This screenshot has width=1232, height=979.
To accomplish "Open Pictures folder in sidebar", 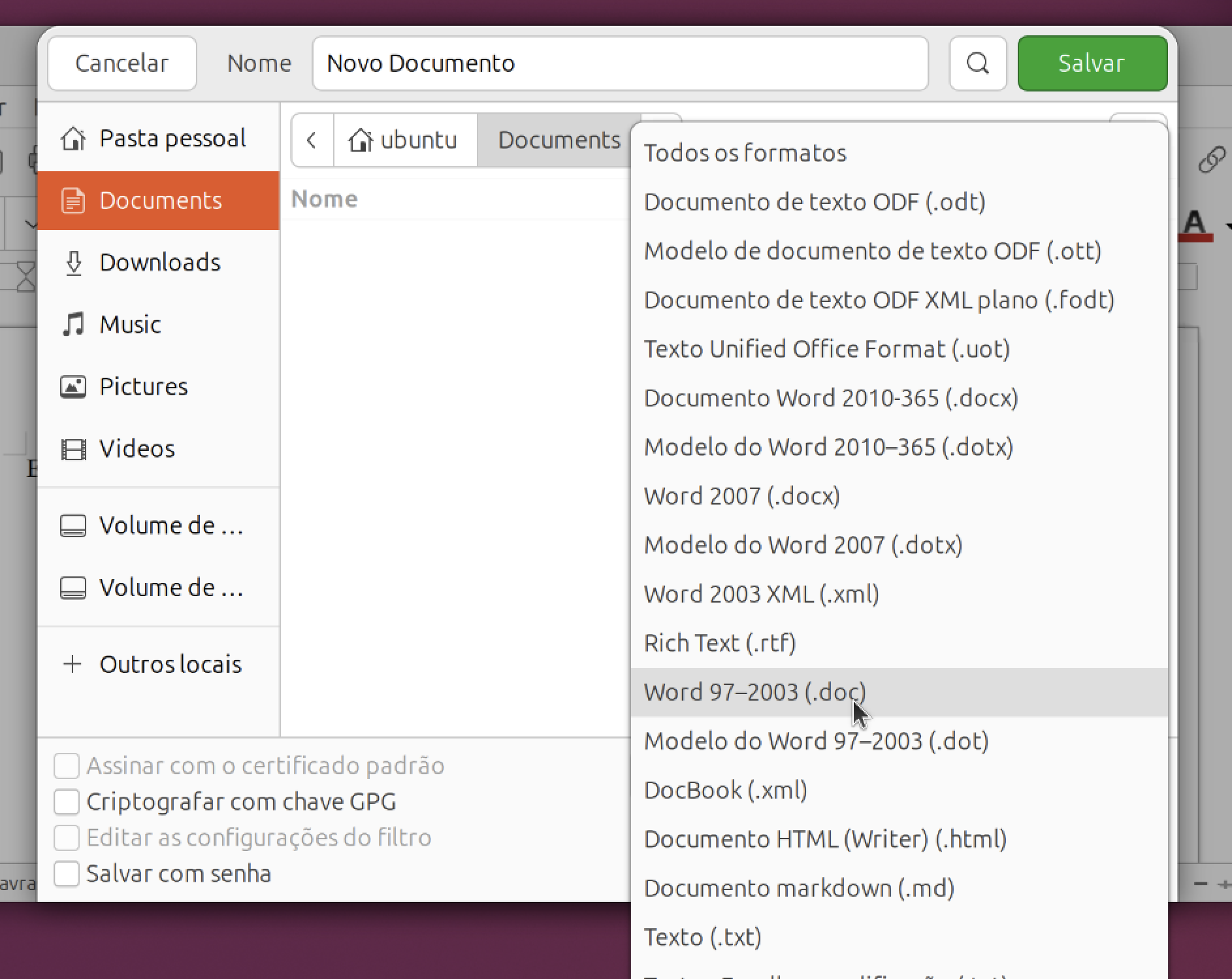I will [x=158, y=387].
